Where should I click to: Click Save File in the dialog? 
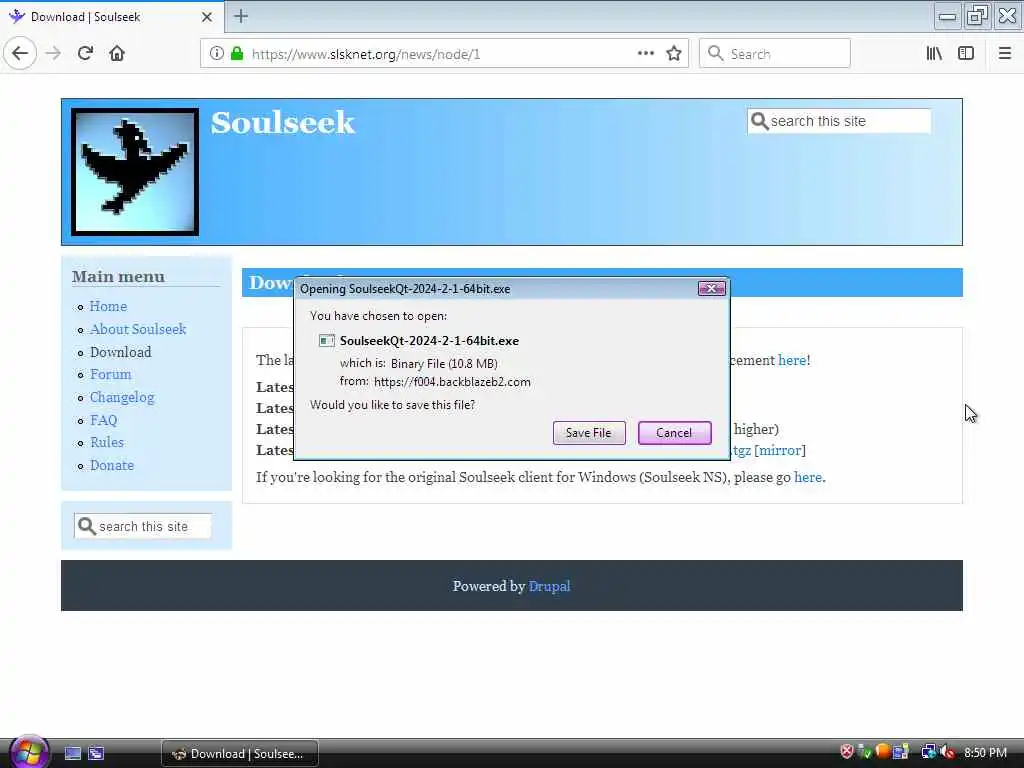point(588,433)
